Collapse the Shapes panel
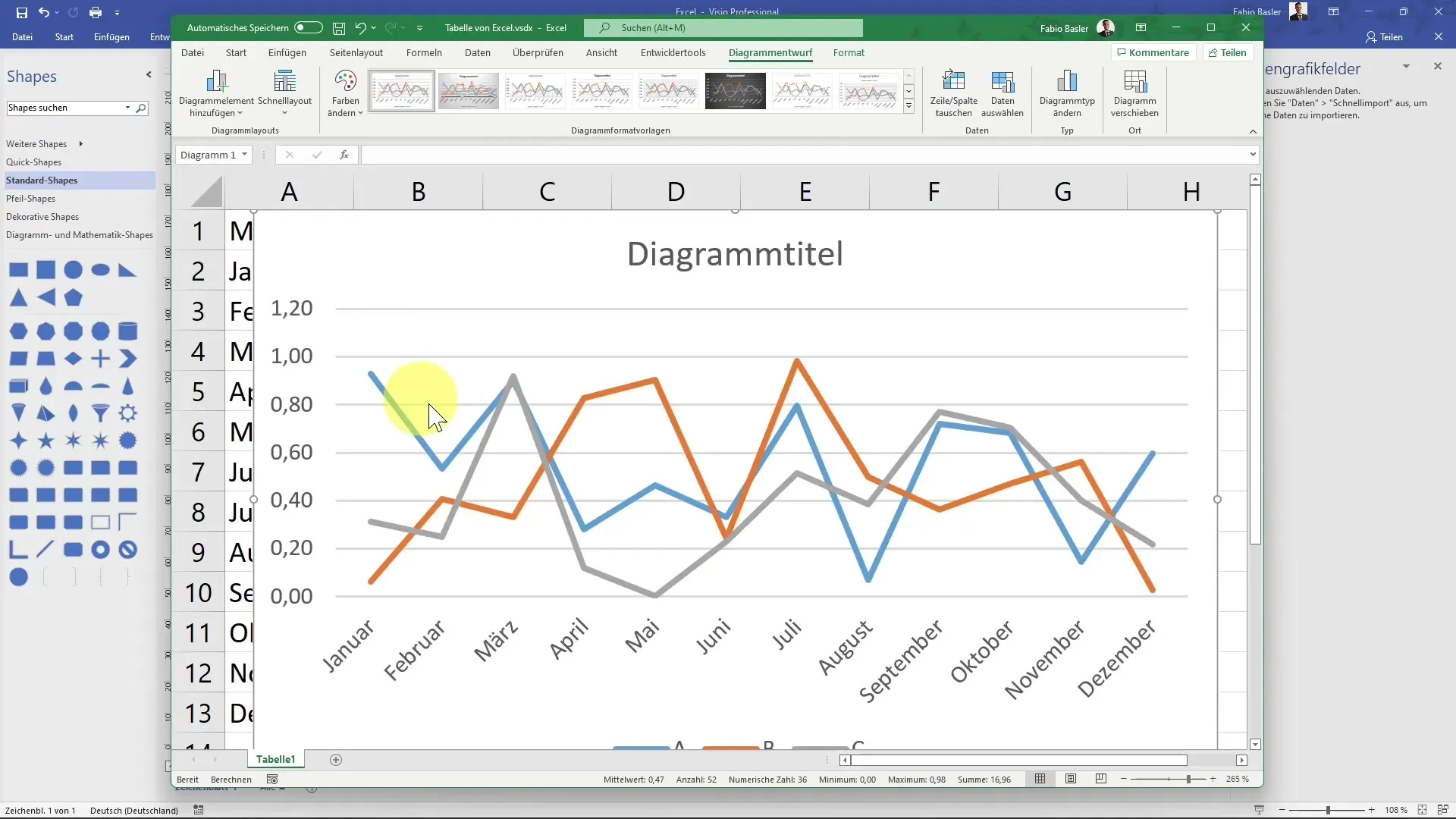The image size is (1456, 819). click(149, 74)
